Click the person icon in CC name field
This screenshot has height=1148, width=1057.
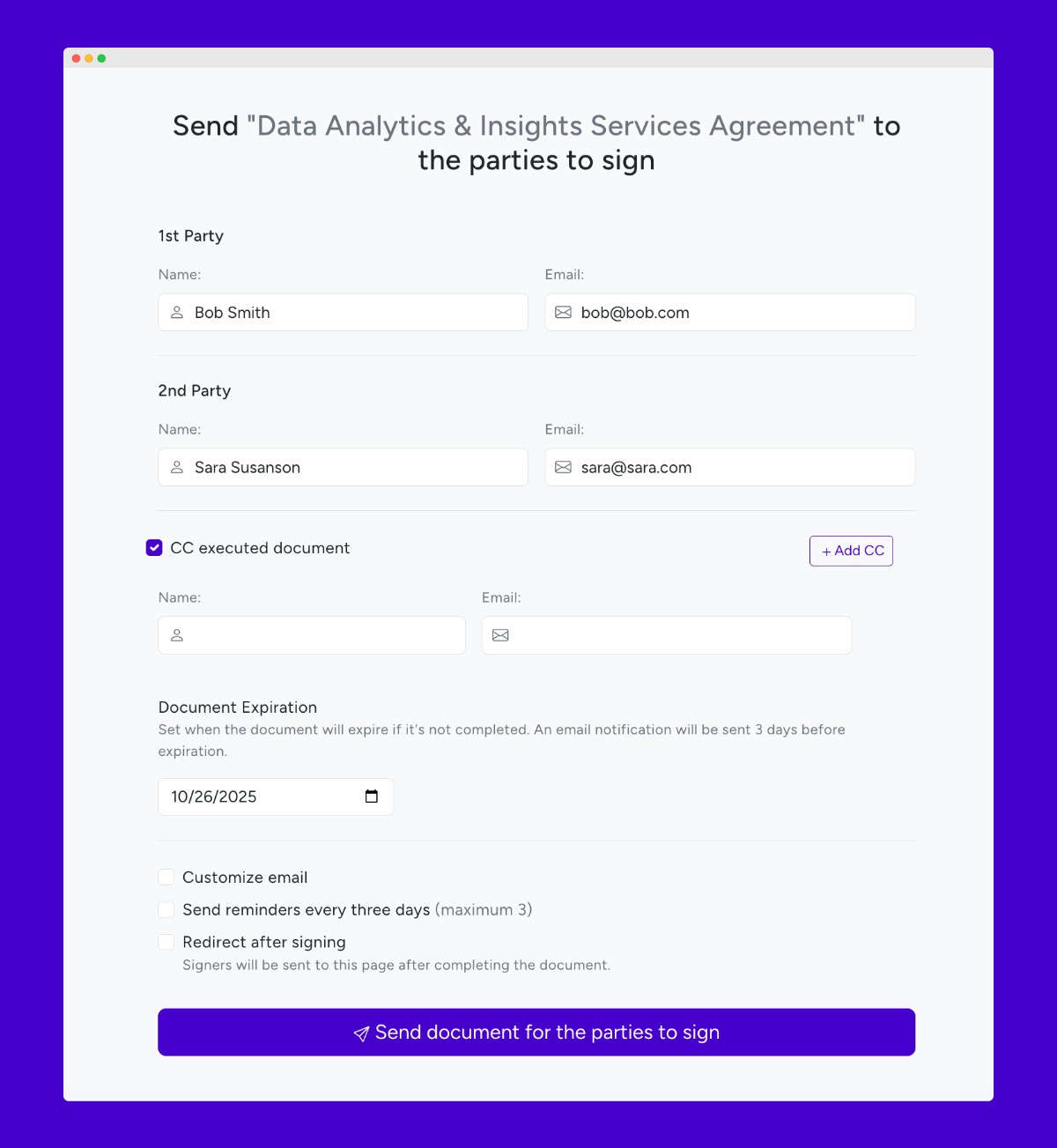click(177, 635)
